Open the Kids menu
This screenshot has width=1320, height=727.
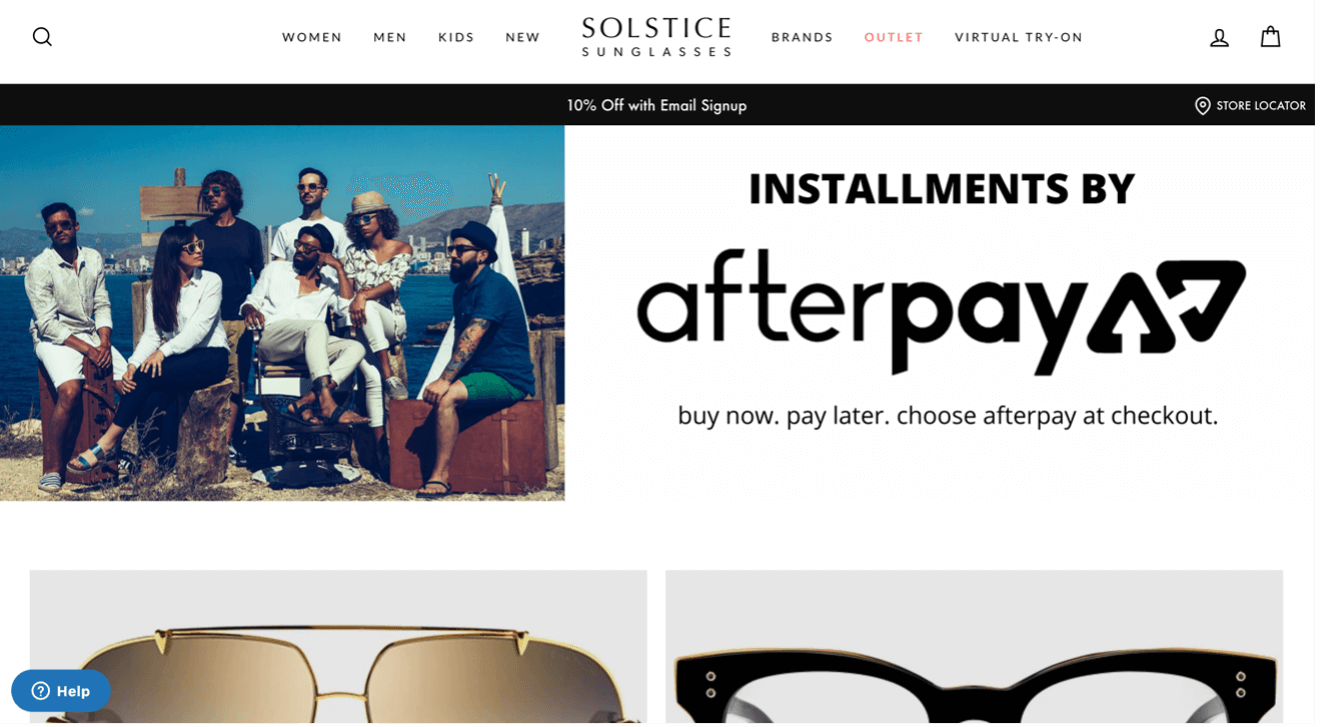tap(456, 37)
